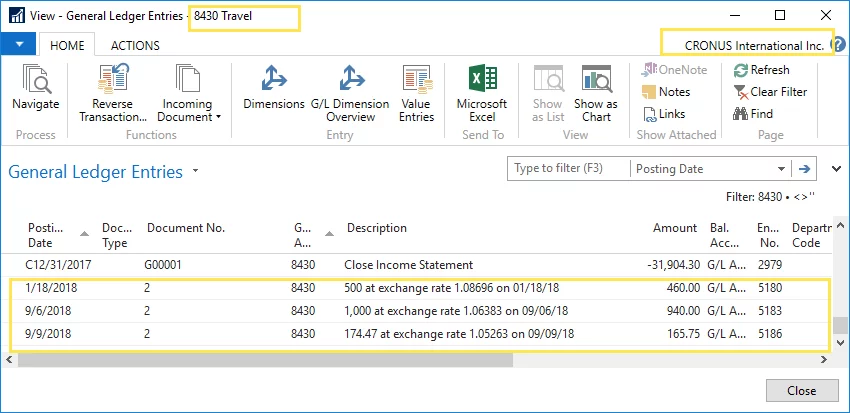850x413 pixels.
Task: Click the Type to filter input box
Action: click(568, 169)
